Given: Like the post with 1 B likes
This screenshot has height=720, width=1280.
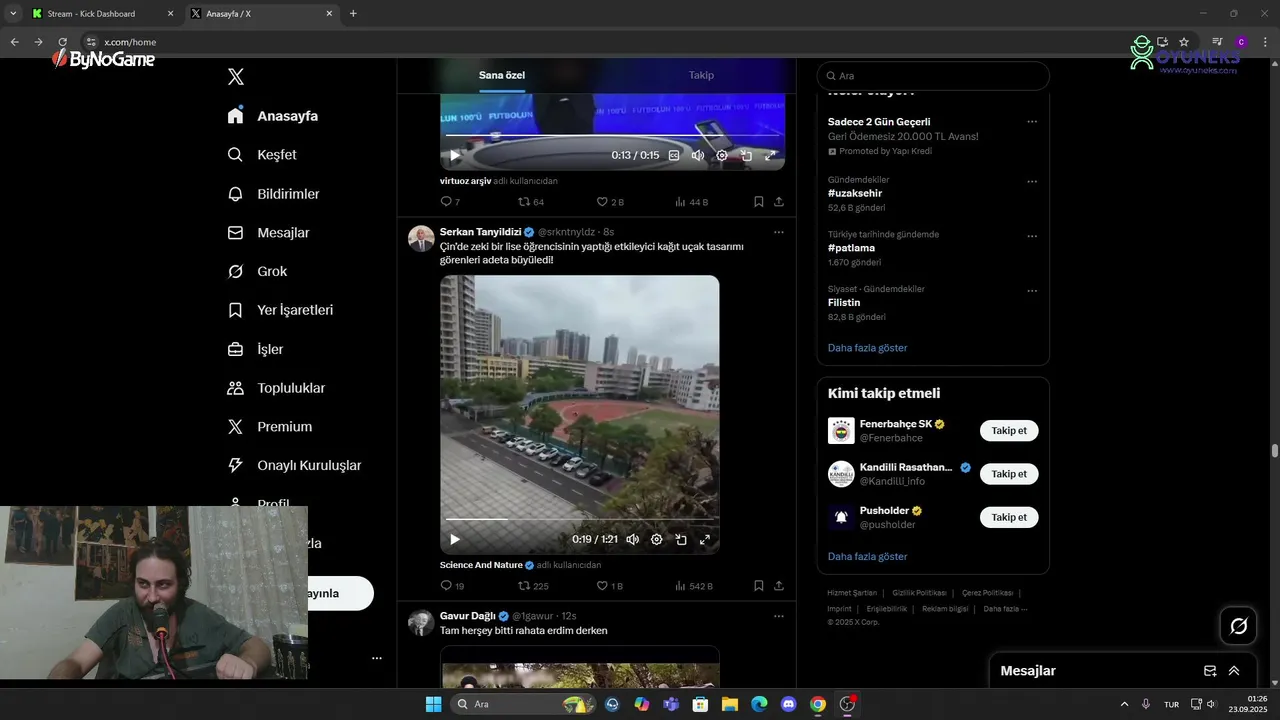Looking at the screenshot, I should coord(610,586).
